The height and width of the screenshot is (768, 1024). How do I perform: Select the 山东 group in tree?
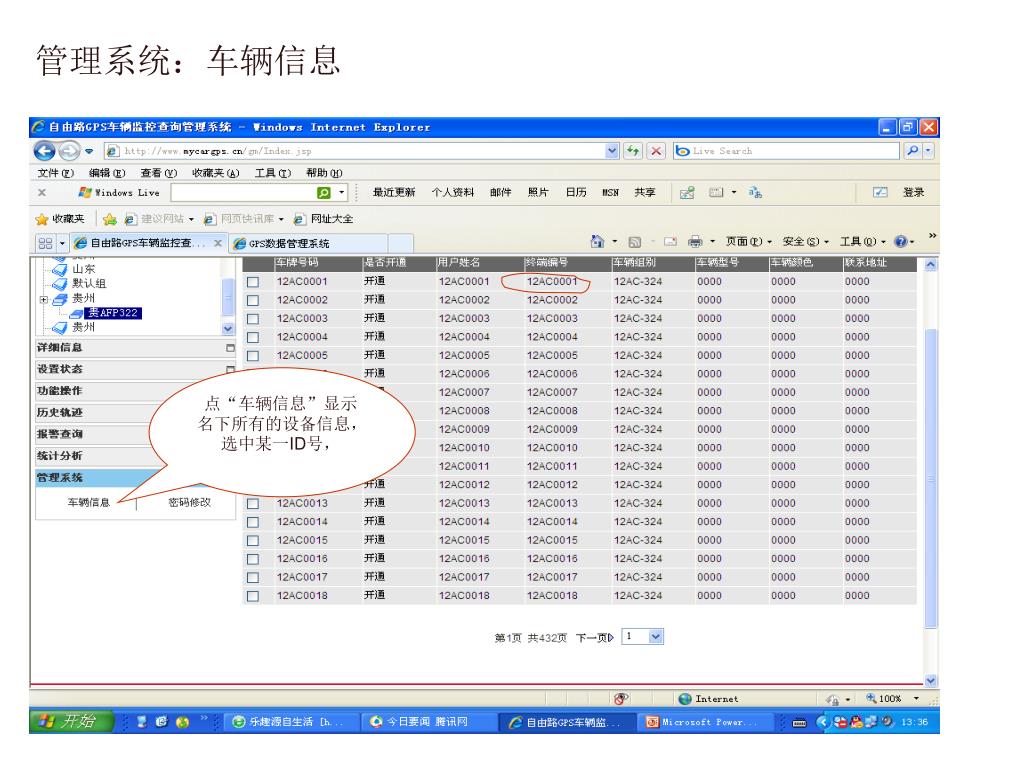(84, 268)
